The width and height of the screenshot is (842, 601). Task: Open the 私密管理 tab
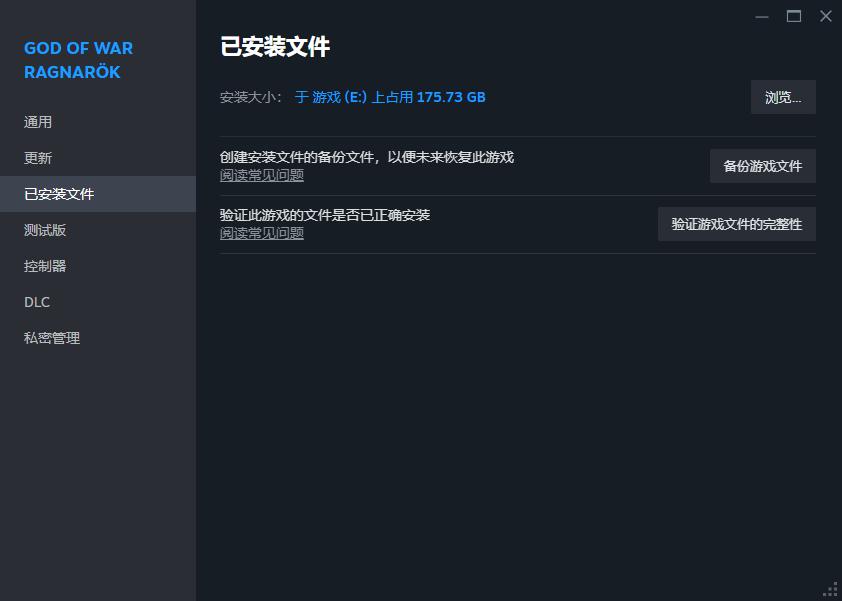[98, 338]
